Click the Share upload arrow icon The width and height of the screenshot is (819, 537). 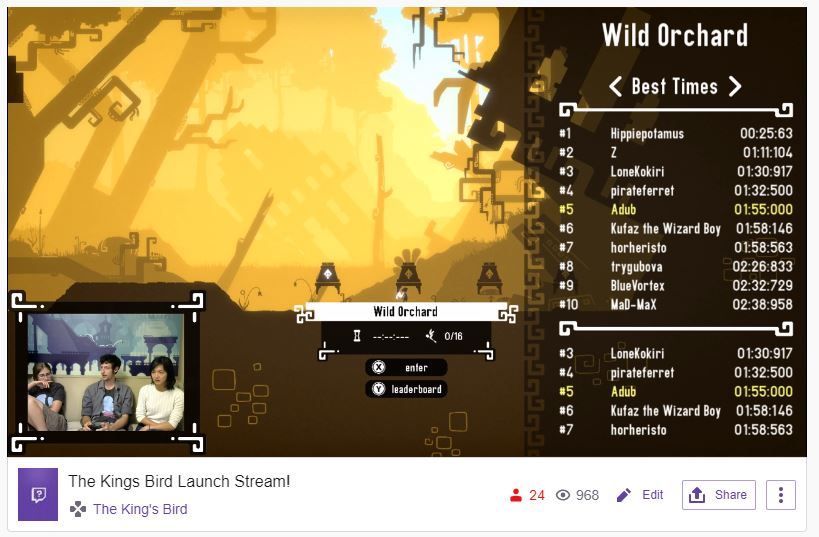click(697, 495)
